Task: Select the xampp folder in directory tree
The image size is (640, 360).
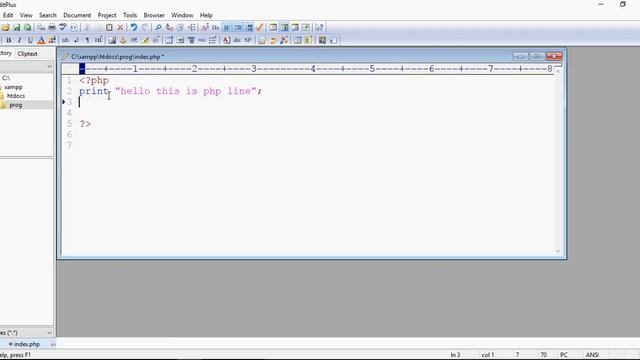Action: 13,87
